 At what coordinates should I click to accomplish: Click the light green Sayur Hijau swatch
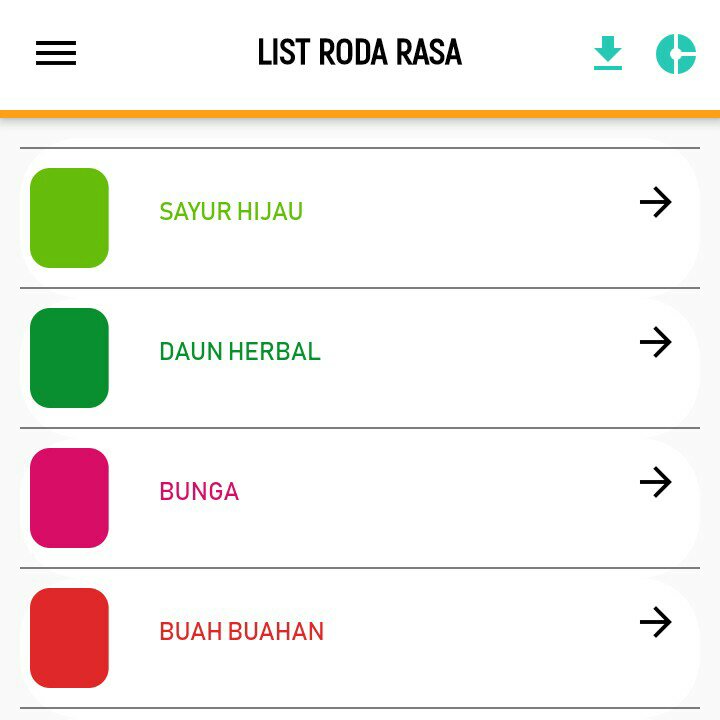[69, 218]
